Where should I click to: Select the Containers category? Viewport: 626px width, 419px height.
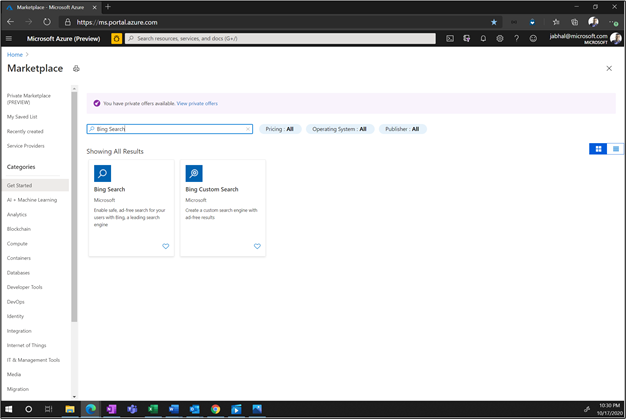[x=19, y=258]
